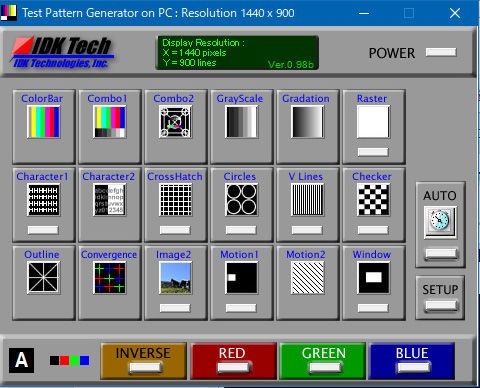The height and width of the screenshot is (388, 480).
Task: Show the Motion2 diagonal lines pattern
Action: pyautogui.click(x=307, y=278)
